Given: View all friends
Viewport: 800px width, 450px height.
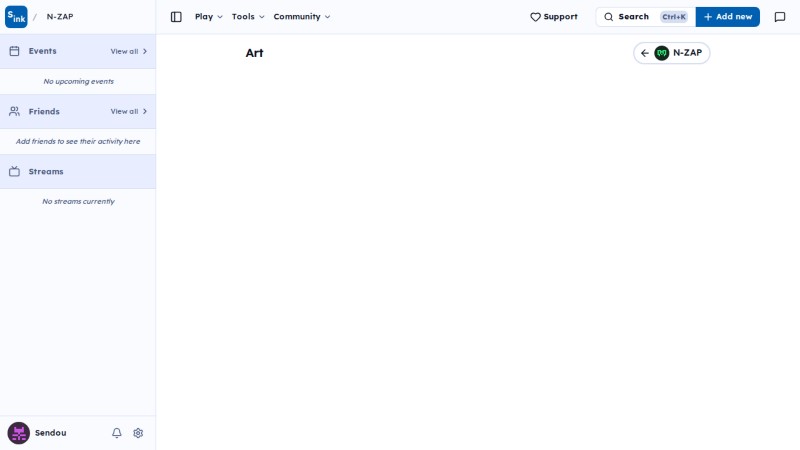Looking at the screenshot, I should click(x=129, y=111).
